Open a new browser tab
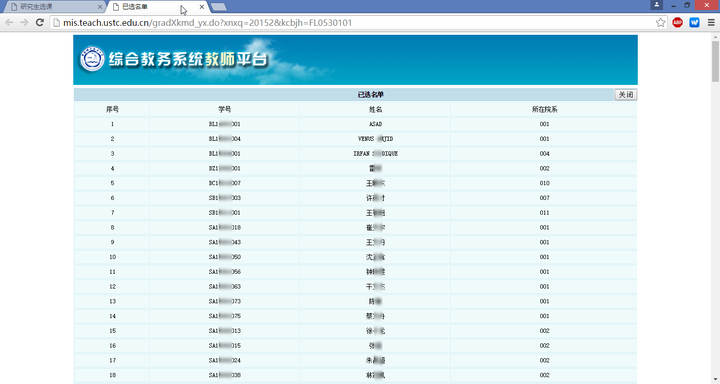 [x=219, y=7]
